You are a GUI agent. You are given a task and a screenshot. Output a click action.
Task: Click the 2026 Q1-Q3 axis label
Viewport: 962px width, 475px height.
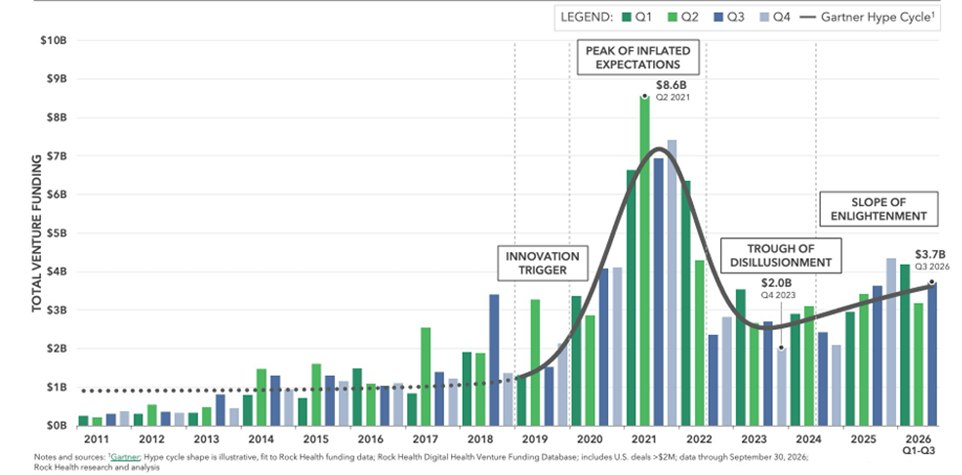point(918,444)
